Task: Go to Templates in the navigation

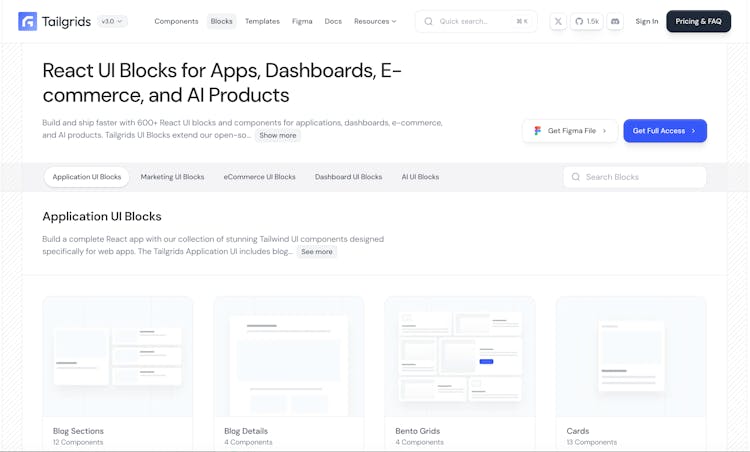Action: point(262,21)
